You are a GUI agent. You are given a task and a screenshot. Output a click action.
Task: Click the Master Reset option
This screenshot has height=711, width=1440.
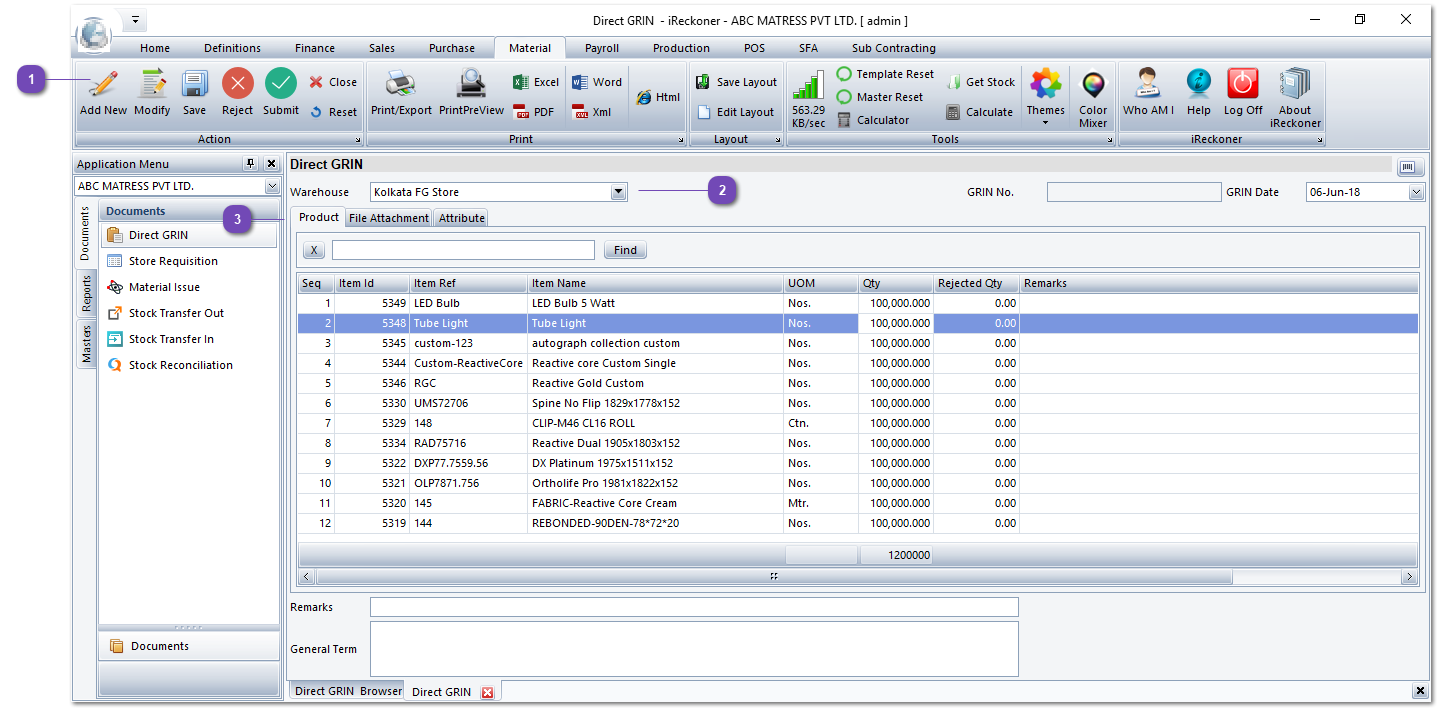coord(880,97)
